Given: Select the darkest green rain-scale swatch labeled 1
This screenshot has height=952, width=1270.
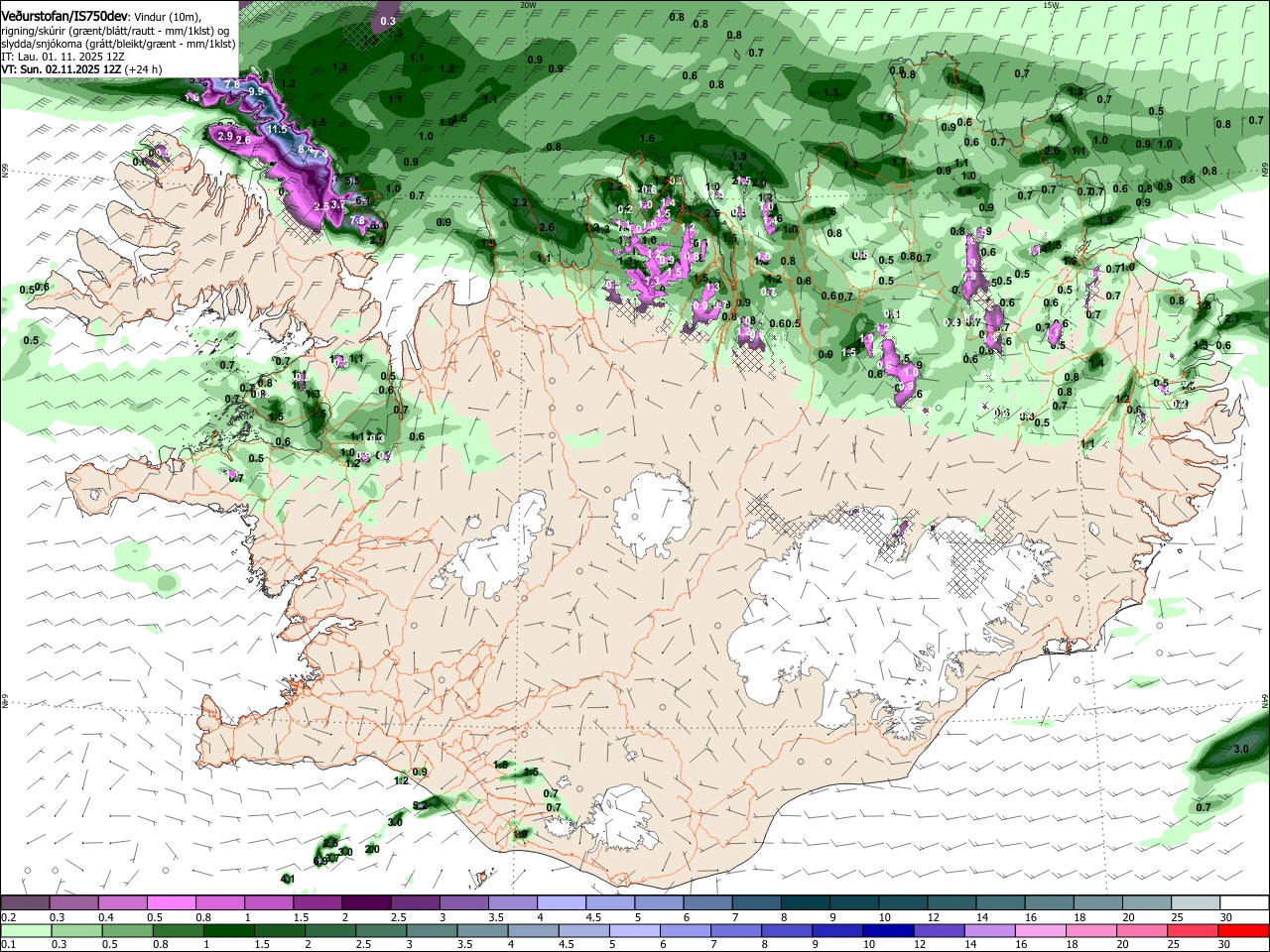Looking at the screenshot, I should point(228,930).
